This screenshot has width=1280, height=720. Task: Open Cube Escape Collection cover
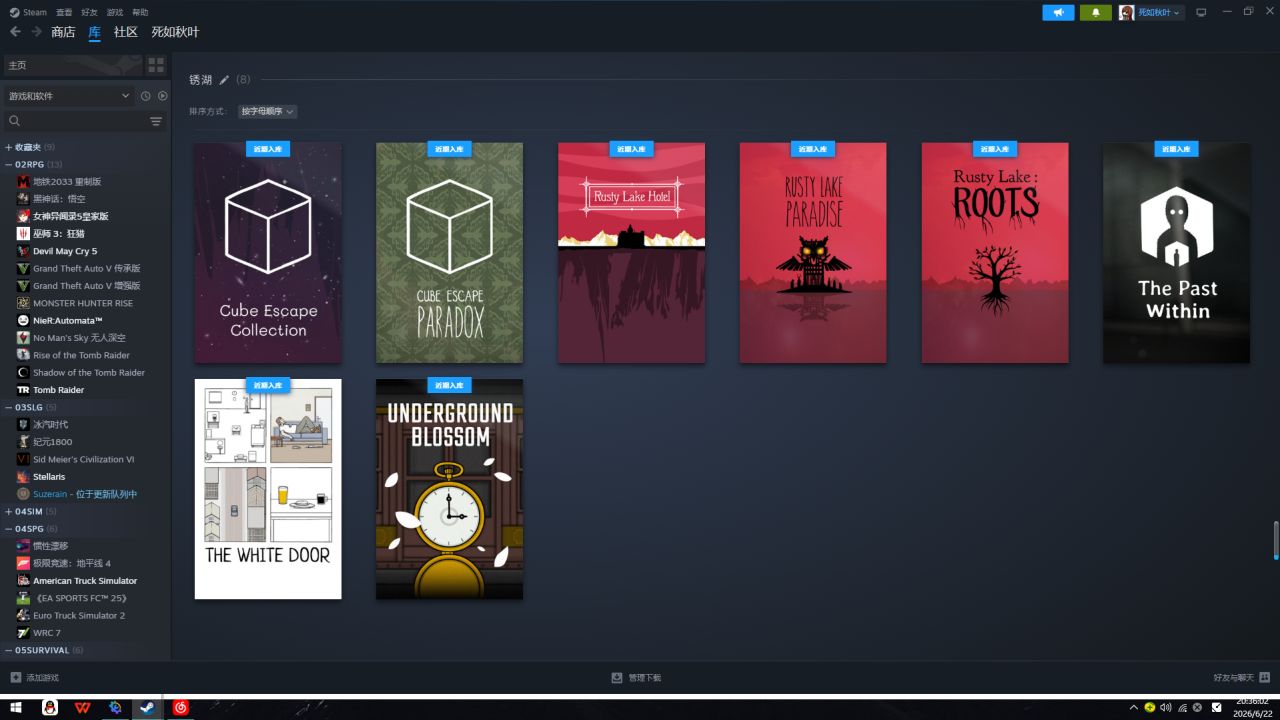(x=268, y=253)
